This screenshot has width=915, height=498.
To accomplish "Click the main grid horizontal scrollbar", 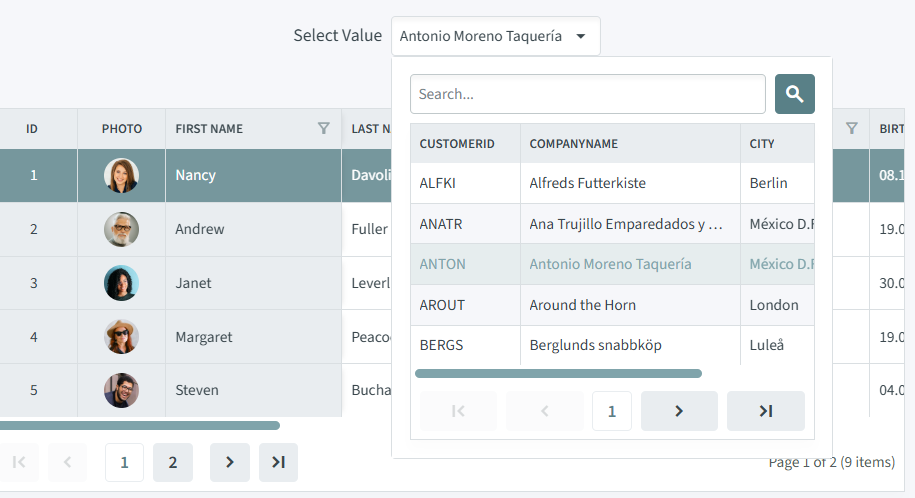I will pos(138,425).
